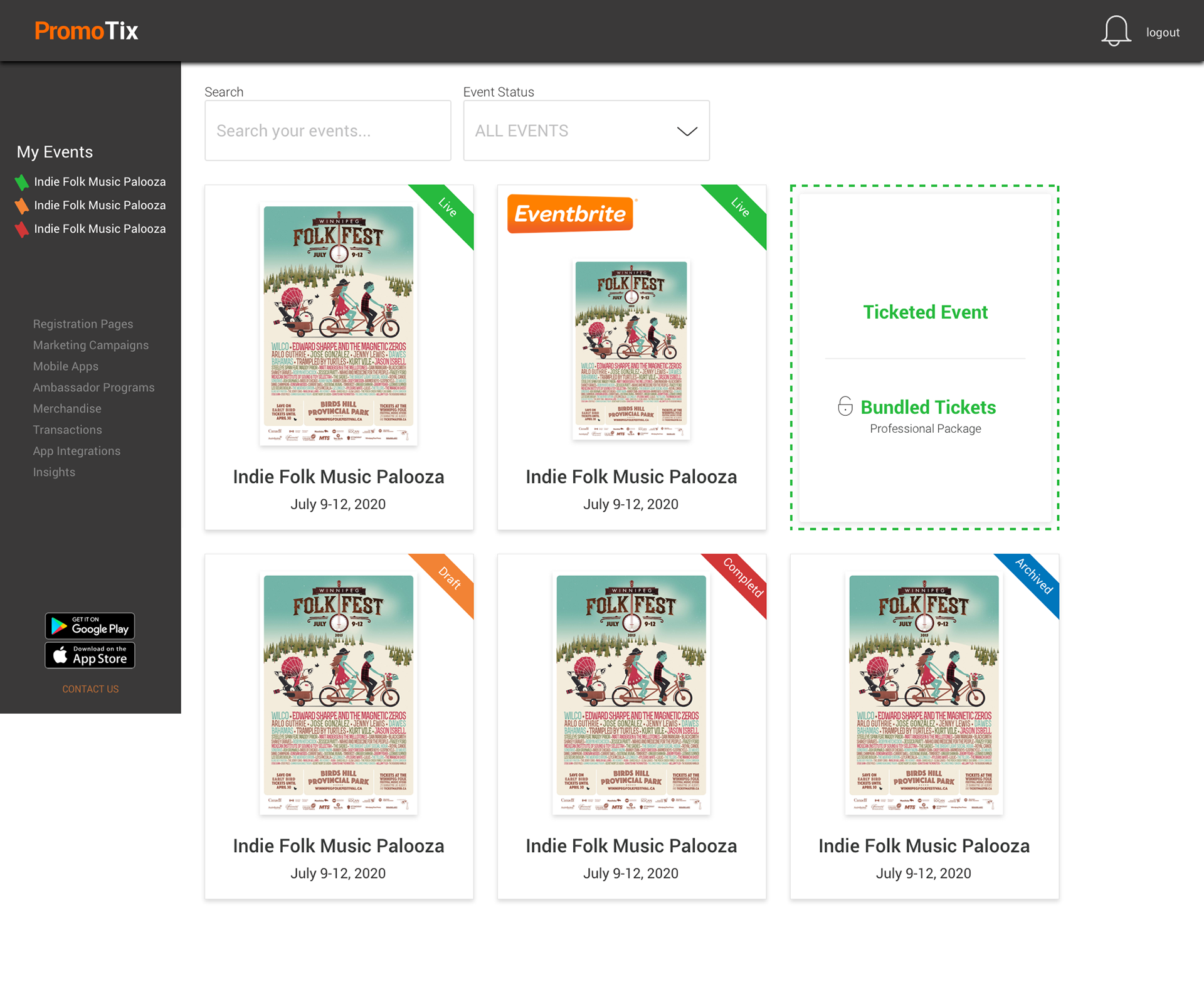The width and height of the screenshot is (1204, 1004).
Task: Click the My Events heading
Action: [55, 152]
